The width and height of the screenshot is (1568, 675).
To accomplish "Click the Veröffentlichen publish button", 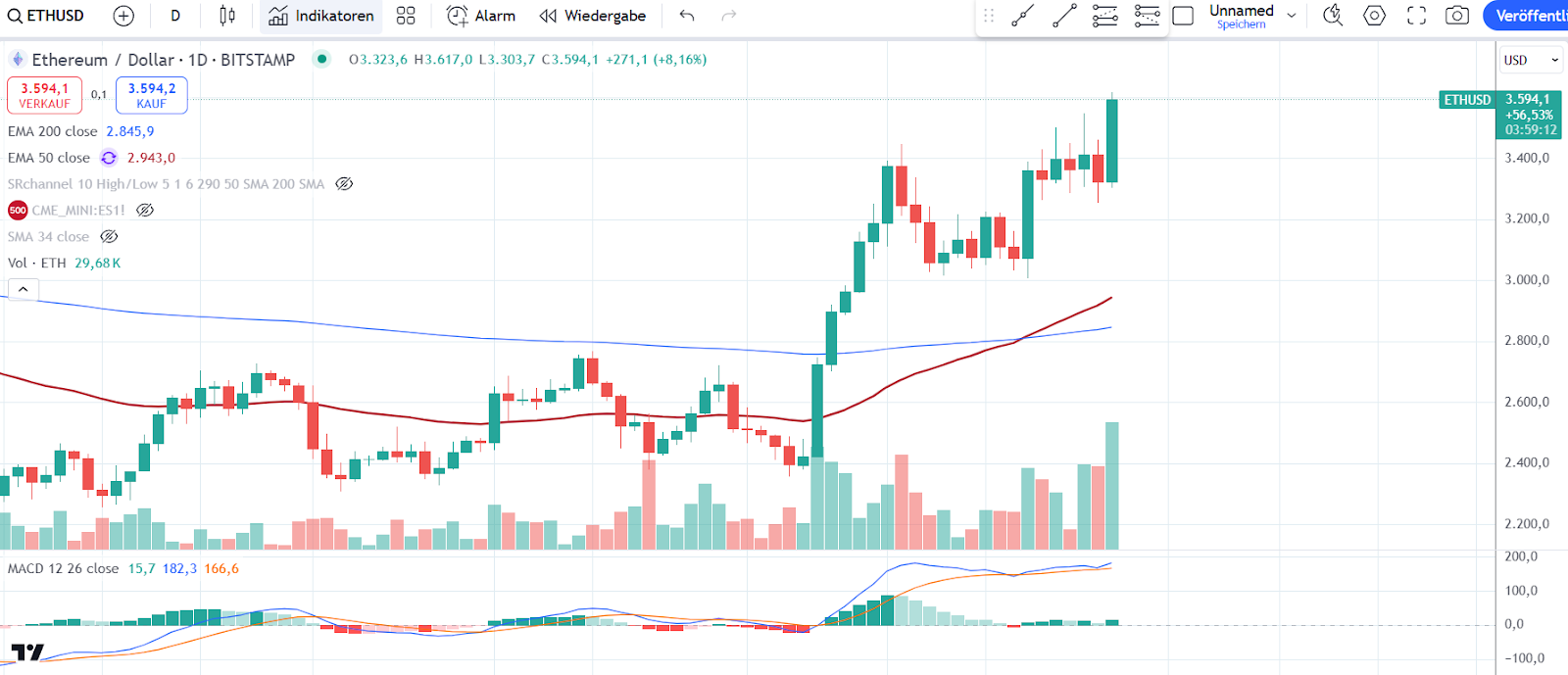I will pos(1526,16).
